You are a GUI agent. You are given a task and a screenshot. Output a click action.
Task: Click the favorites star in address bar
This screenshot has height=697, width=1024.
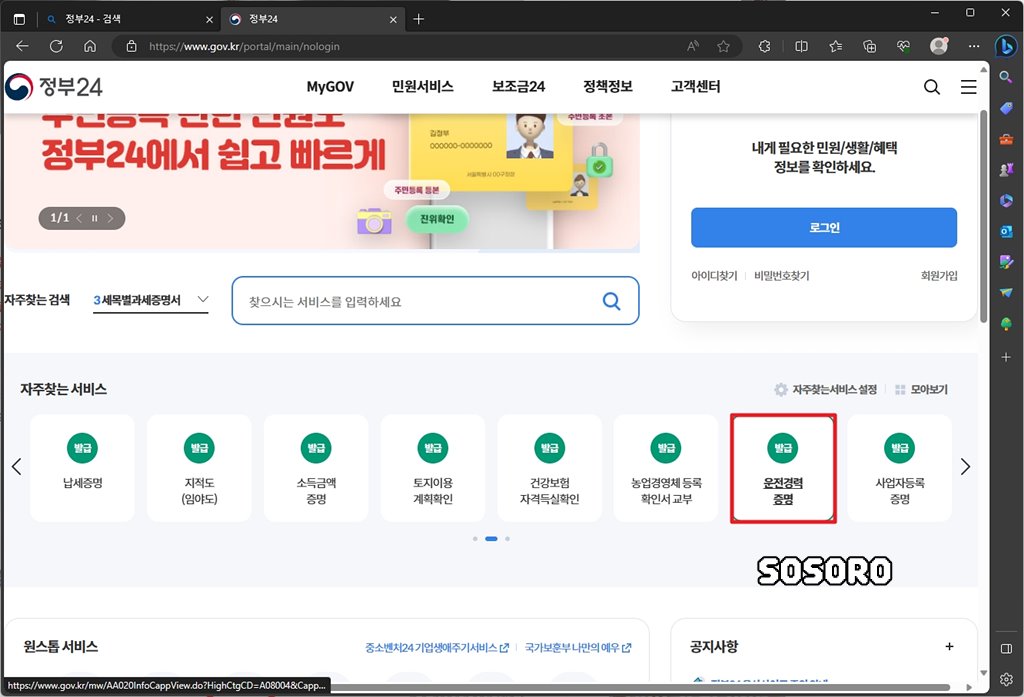[x=723, y=46]
